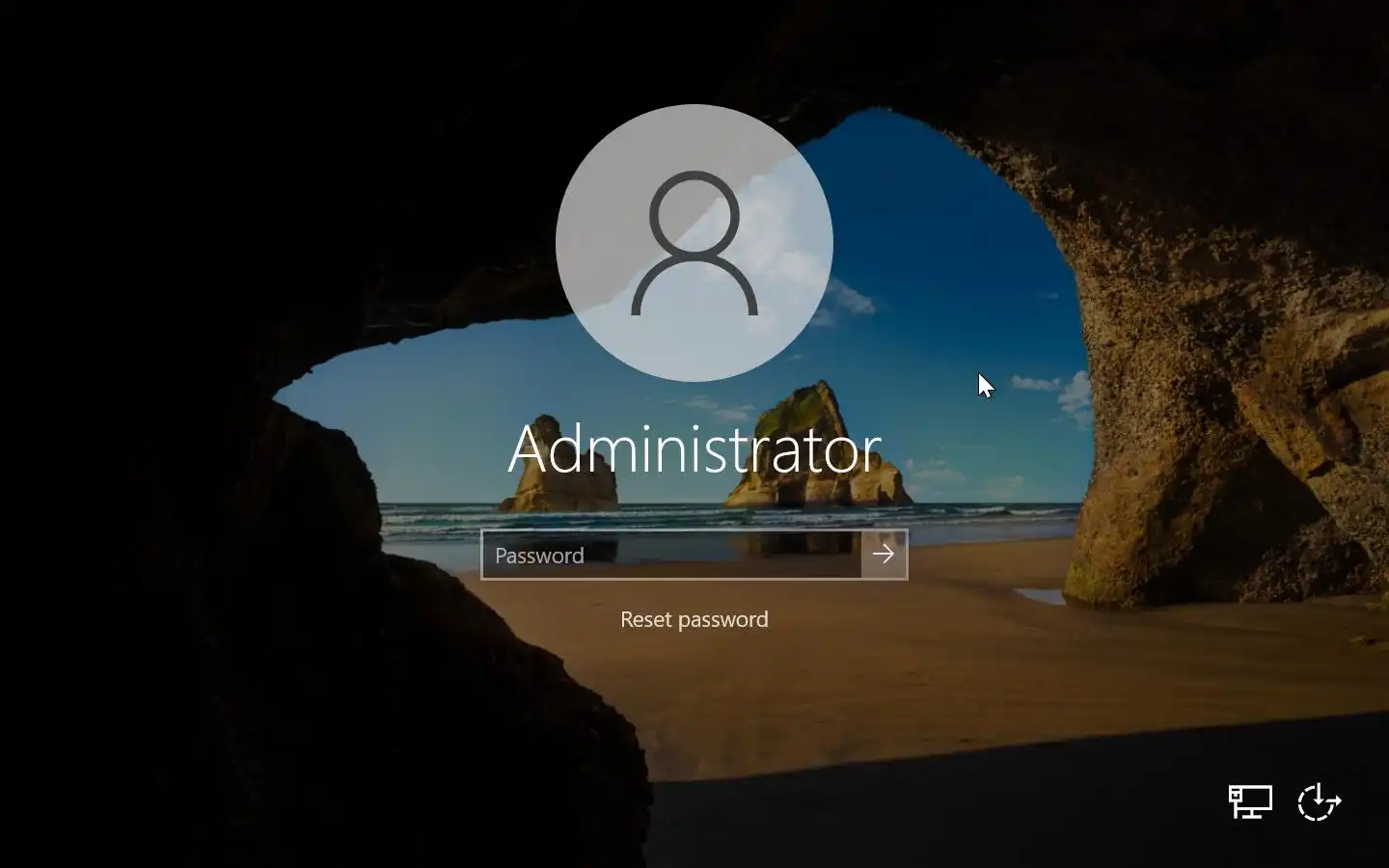Submit password with the arrow button
This screenshot has height=868, width=1389.
(x=884, y=555)
